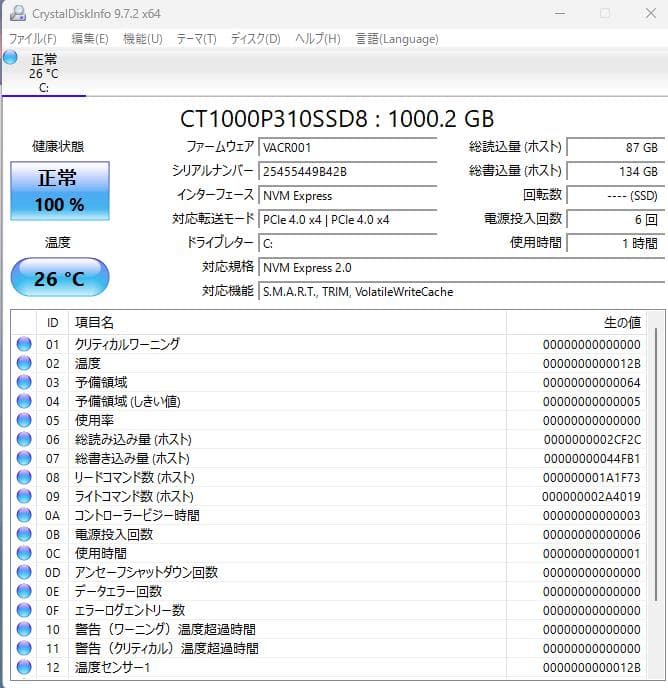Select the リードコマンド数 (ホスト) row name
The height and width of the screenshot is (688, 668).
pyautogui.click(x=135, y=477)
